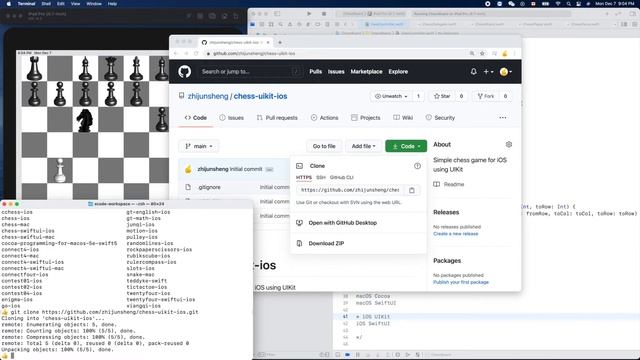The width and height of the screenshot is (640, 360).
Task: Open macOS Spotlight search icon
Action: (568, 4)
